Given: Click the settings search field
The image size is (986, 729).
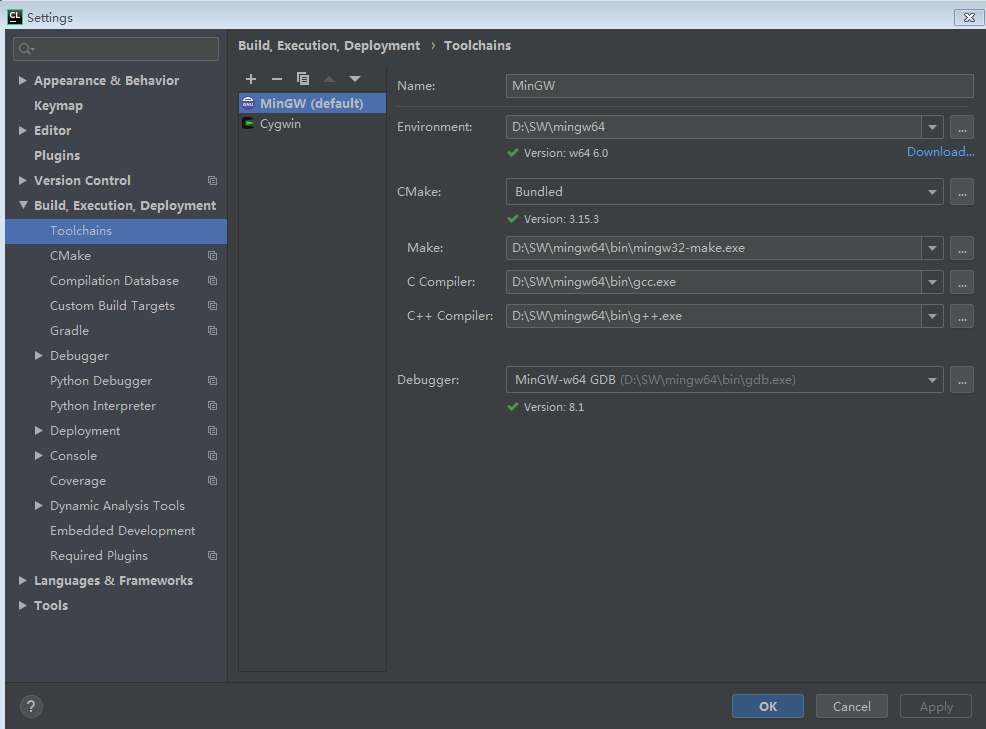Looking at the screenshot, I should coord(115,48).
